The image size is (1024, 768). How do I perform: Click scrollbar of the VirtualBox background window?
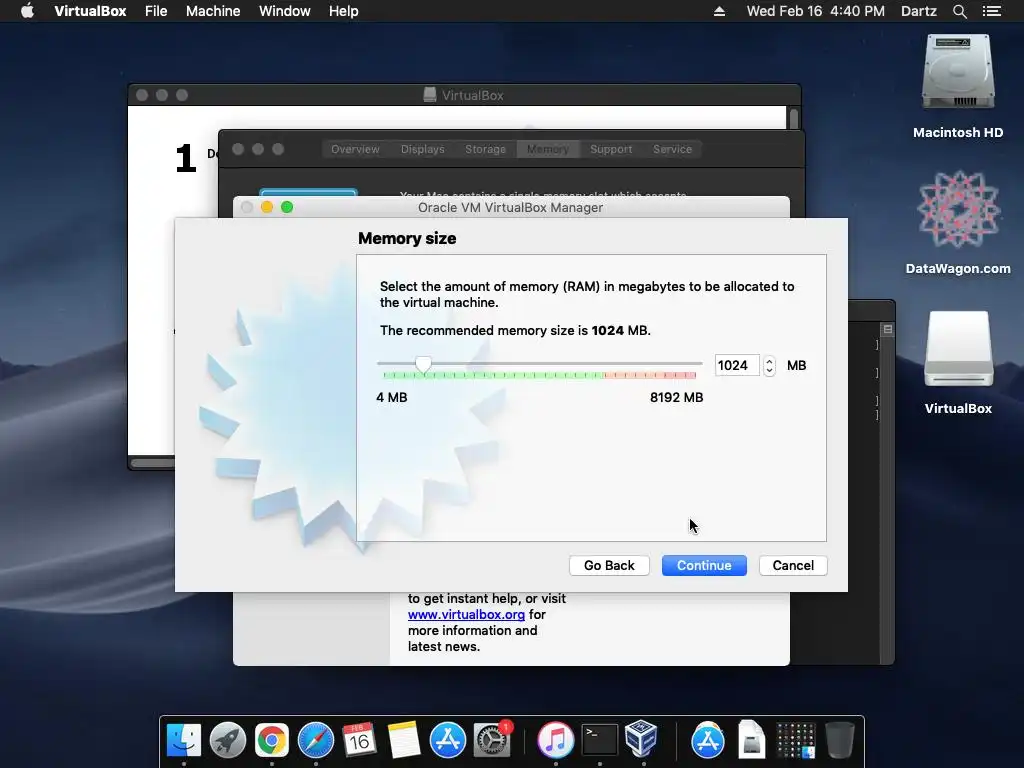click(793, 118)
